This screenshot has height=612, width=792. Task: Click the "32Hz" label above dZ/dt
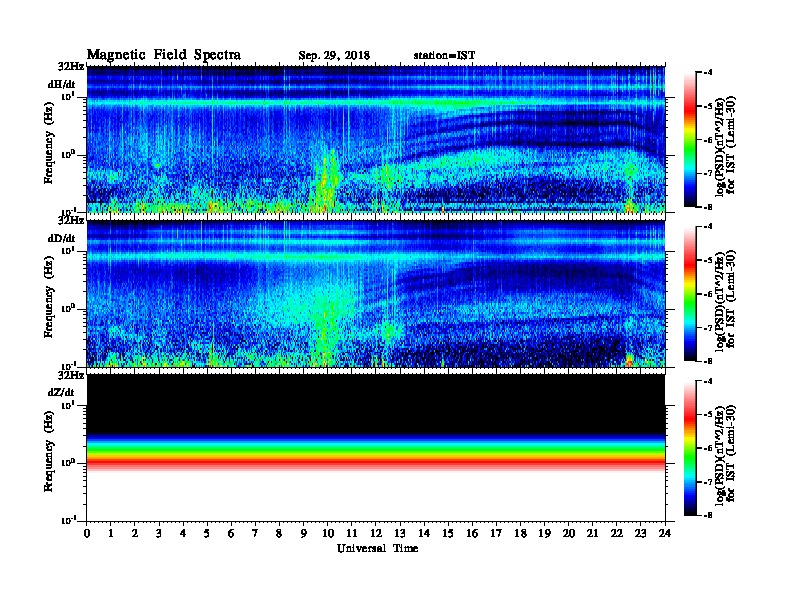point(71,375)
